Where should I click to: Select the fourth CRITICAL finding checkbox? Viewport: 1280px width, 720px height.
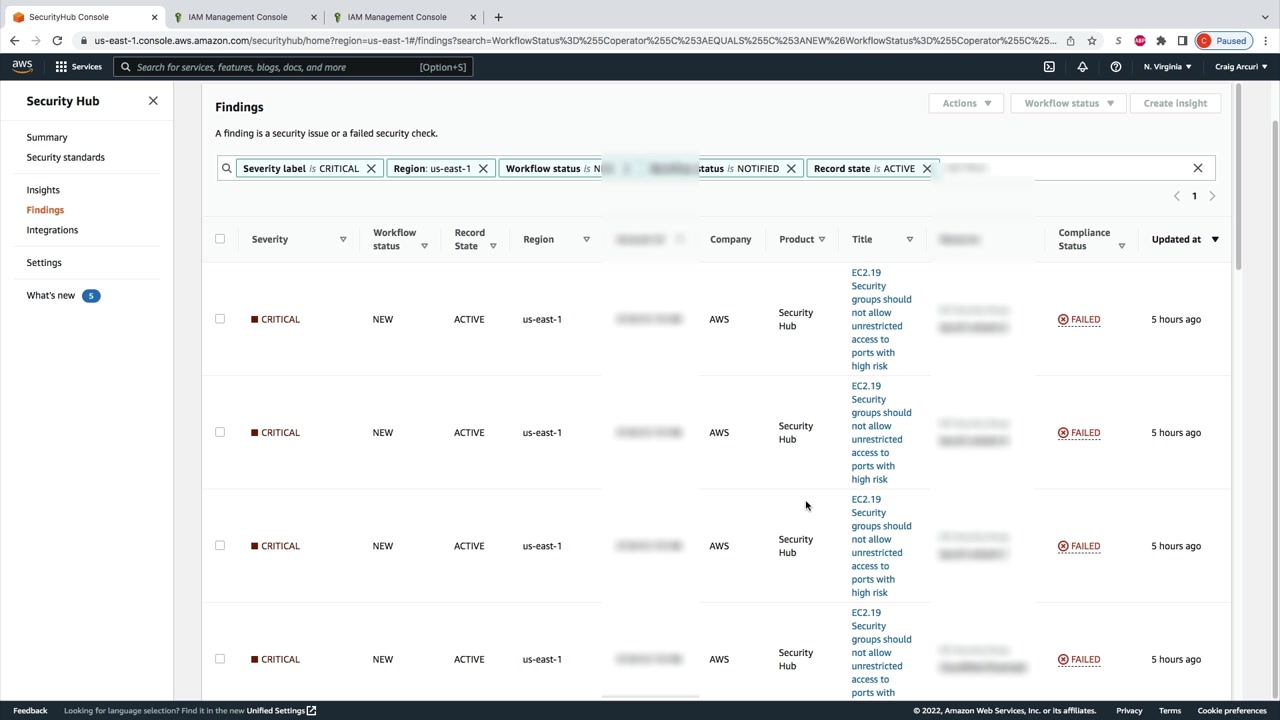click(x=220, y=659)
